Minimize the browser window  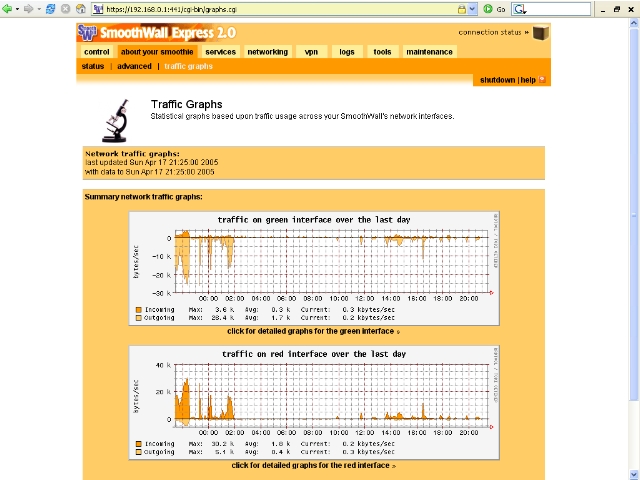(603, 9)
